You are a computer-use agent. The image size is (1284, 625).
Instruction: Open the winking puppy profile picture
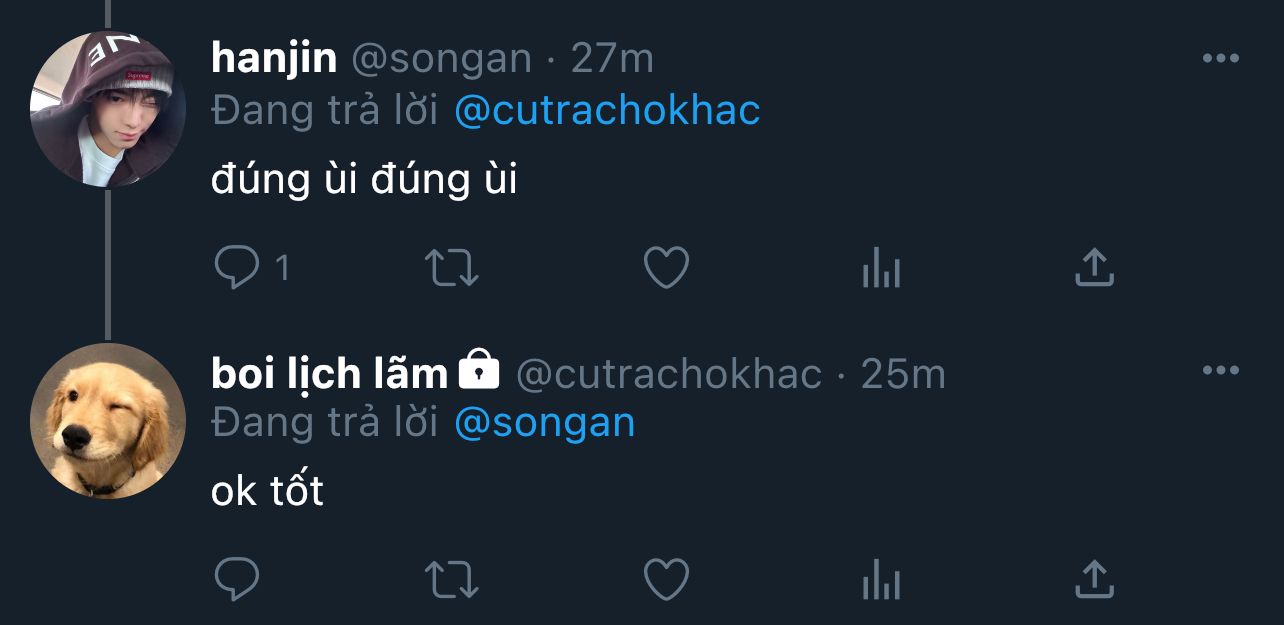pyautogui.click(x=107, y=421)
